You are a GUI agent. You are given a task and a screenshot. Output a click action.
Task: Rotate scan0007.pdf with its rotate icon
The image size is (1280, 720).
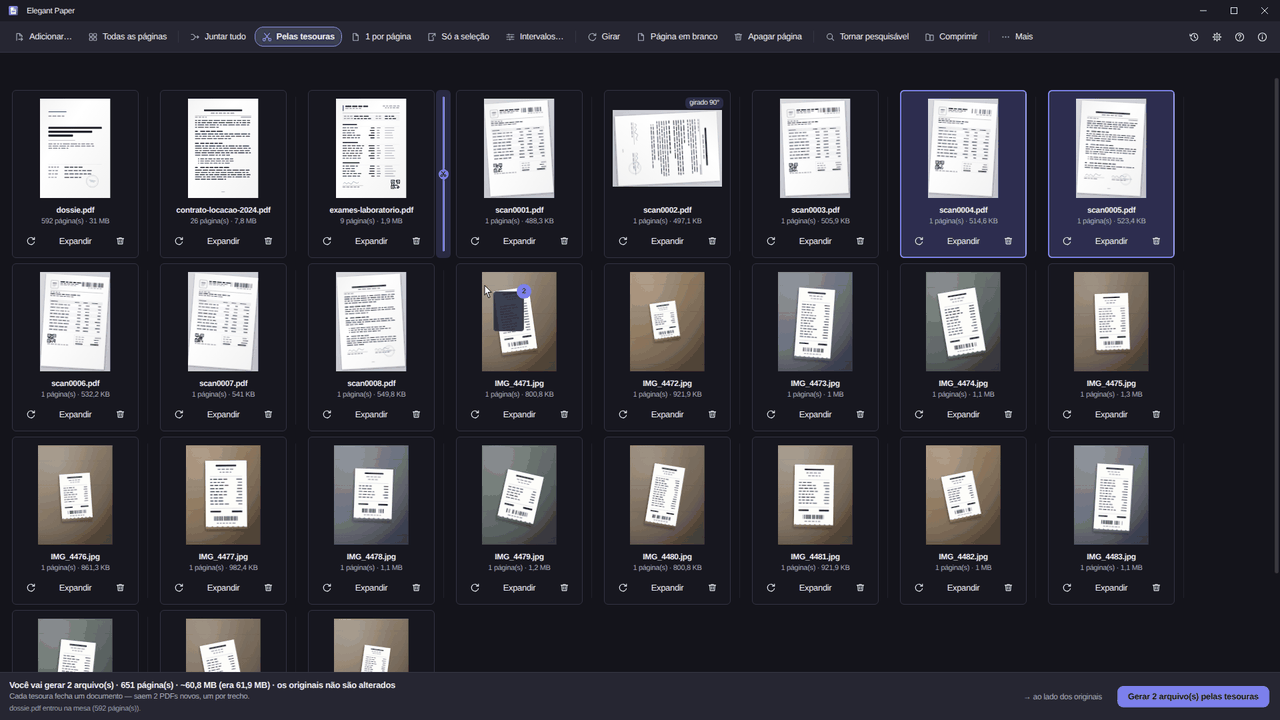[179, 414]
